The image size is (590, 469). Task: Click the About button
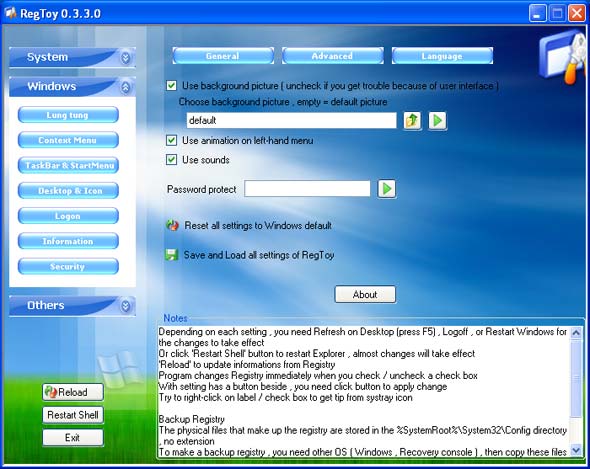coord(365,294)
